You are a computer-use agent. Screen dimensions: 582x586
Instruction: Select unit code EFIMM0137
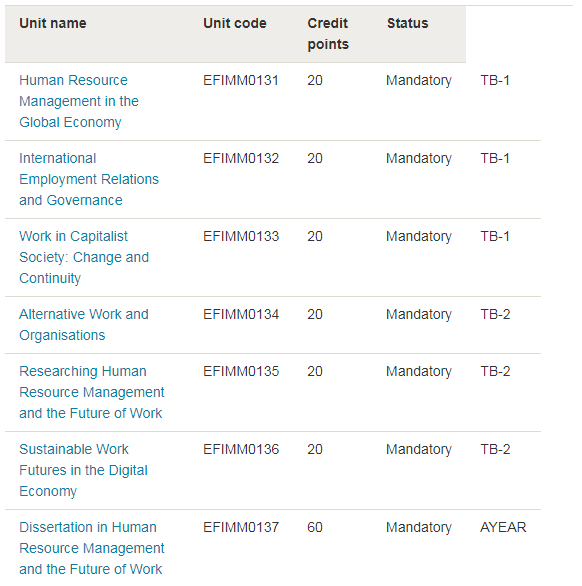point(241,527)
